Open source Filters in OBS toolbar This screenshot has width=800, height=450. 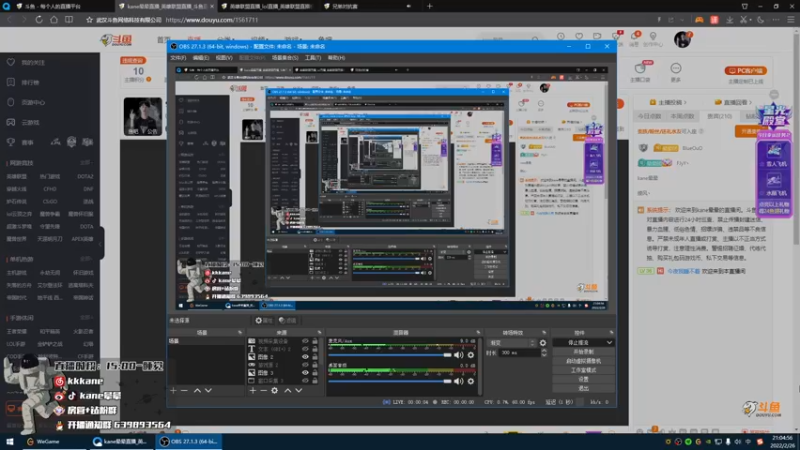288,320
